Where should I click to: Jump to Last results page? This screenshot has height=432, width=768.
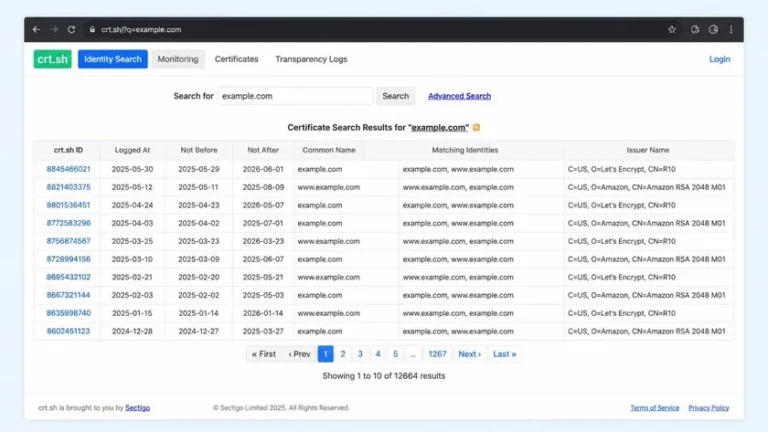504,354
